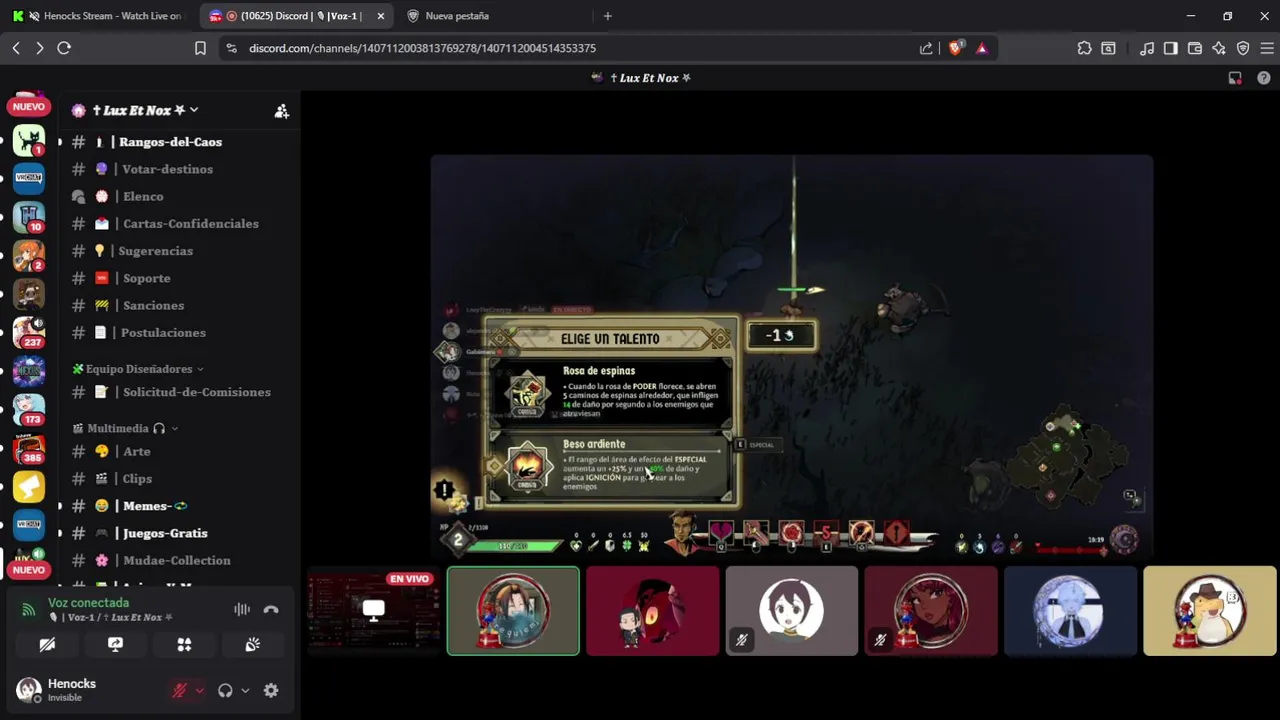This screenshot has width=1280, height=720.
Task: Toggle noise suppression waveform icon
Action: point(242,609)
